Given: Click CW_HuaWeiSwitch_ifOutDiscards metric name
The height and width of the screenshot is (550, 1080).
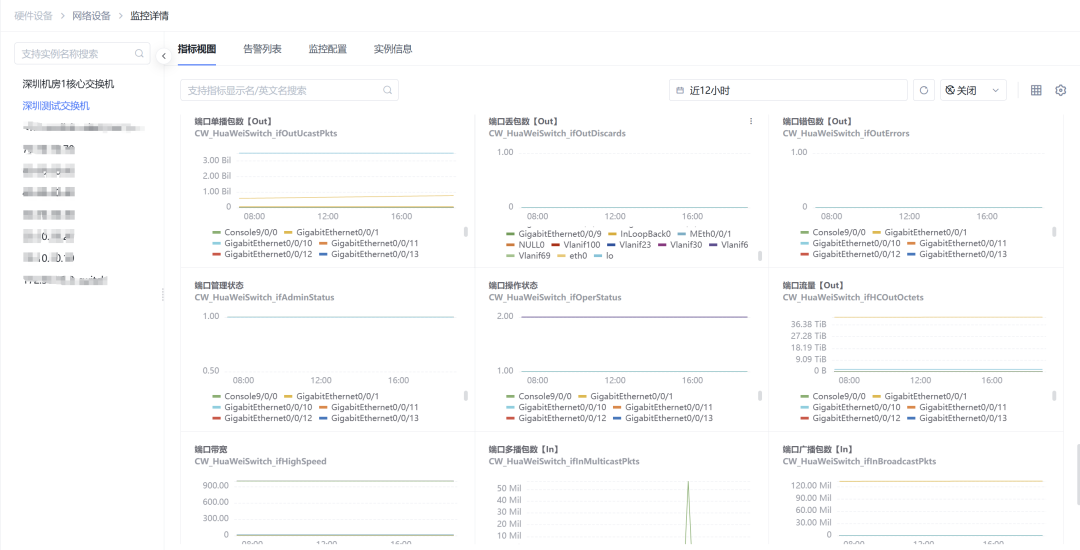Looking at the screenshot, I should coord(557,133).
